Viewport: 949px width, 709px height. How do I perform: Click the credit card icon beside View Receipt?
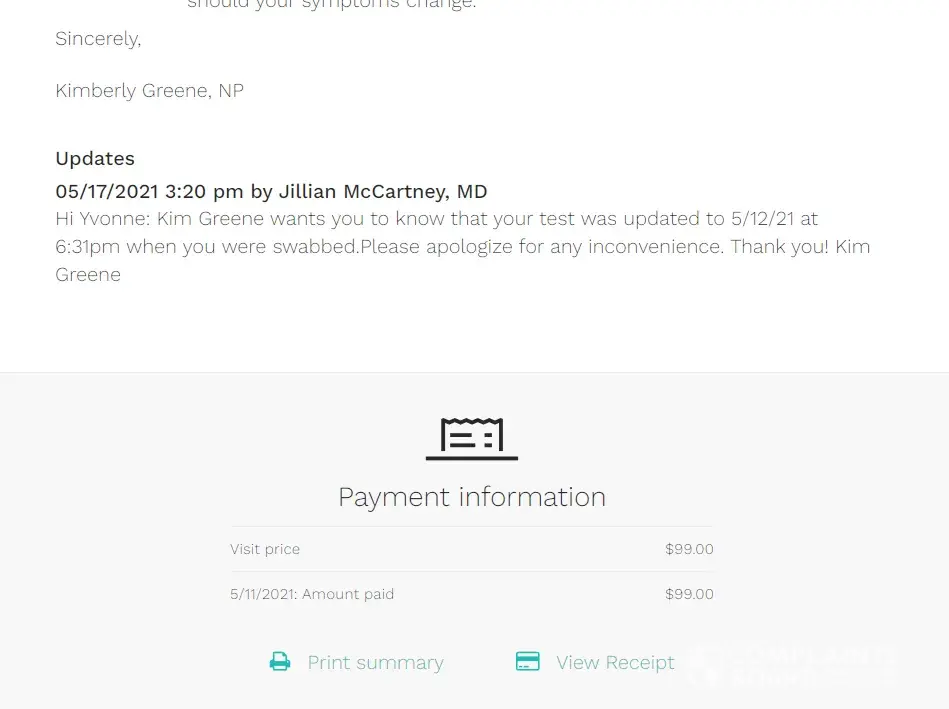click(x=528, y=662)
